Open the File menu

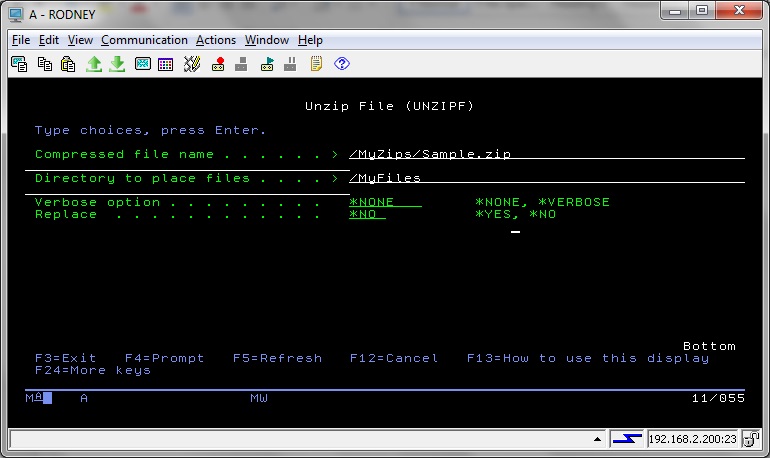21,40
